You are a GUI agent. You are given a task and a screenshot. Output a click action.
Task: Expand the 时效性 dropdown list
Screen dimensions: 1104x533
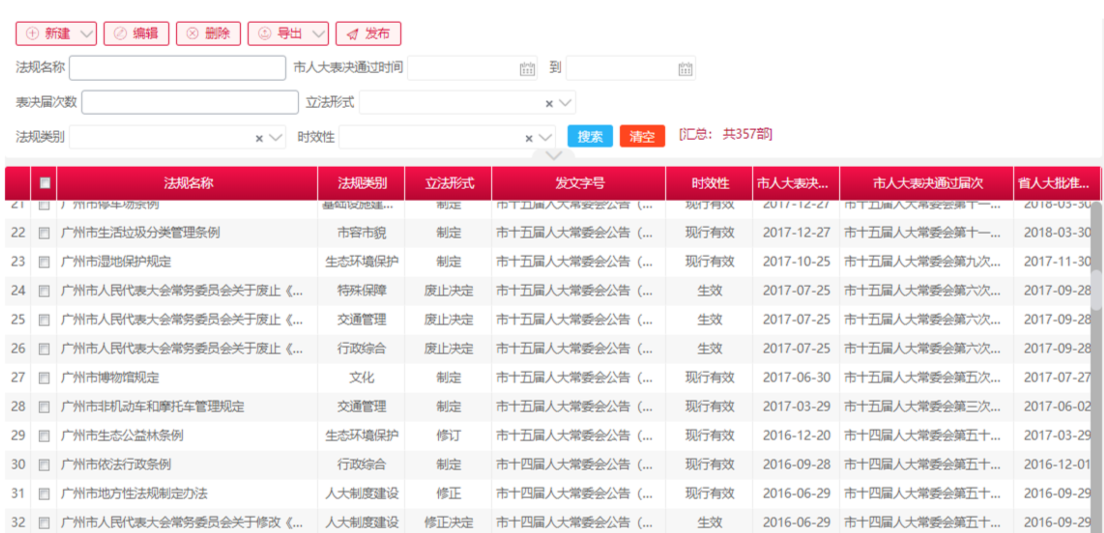[546, 138]
